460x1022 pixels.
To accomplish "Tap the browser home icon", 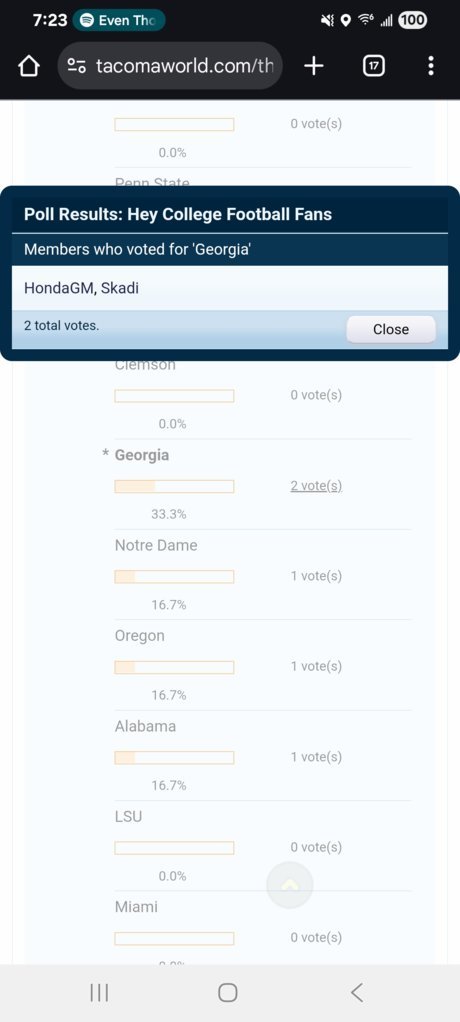I will coord(29,66).
